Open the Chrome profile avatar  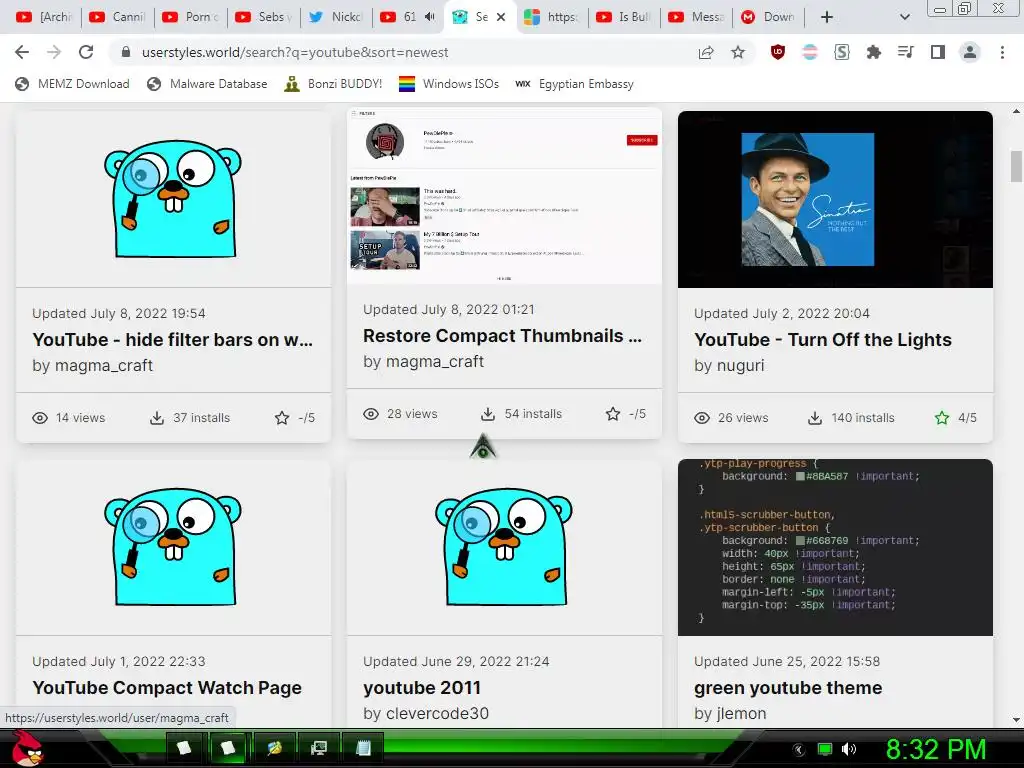(970, 52)
